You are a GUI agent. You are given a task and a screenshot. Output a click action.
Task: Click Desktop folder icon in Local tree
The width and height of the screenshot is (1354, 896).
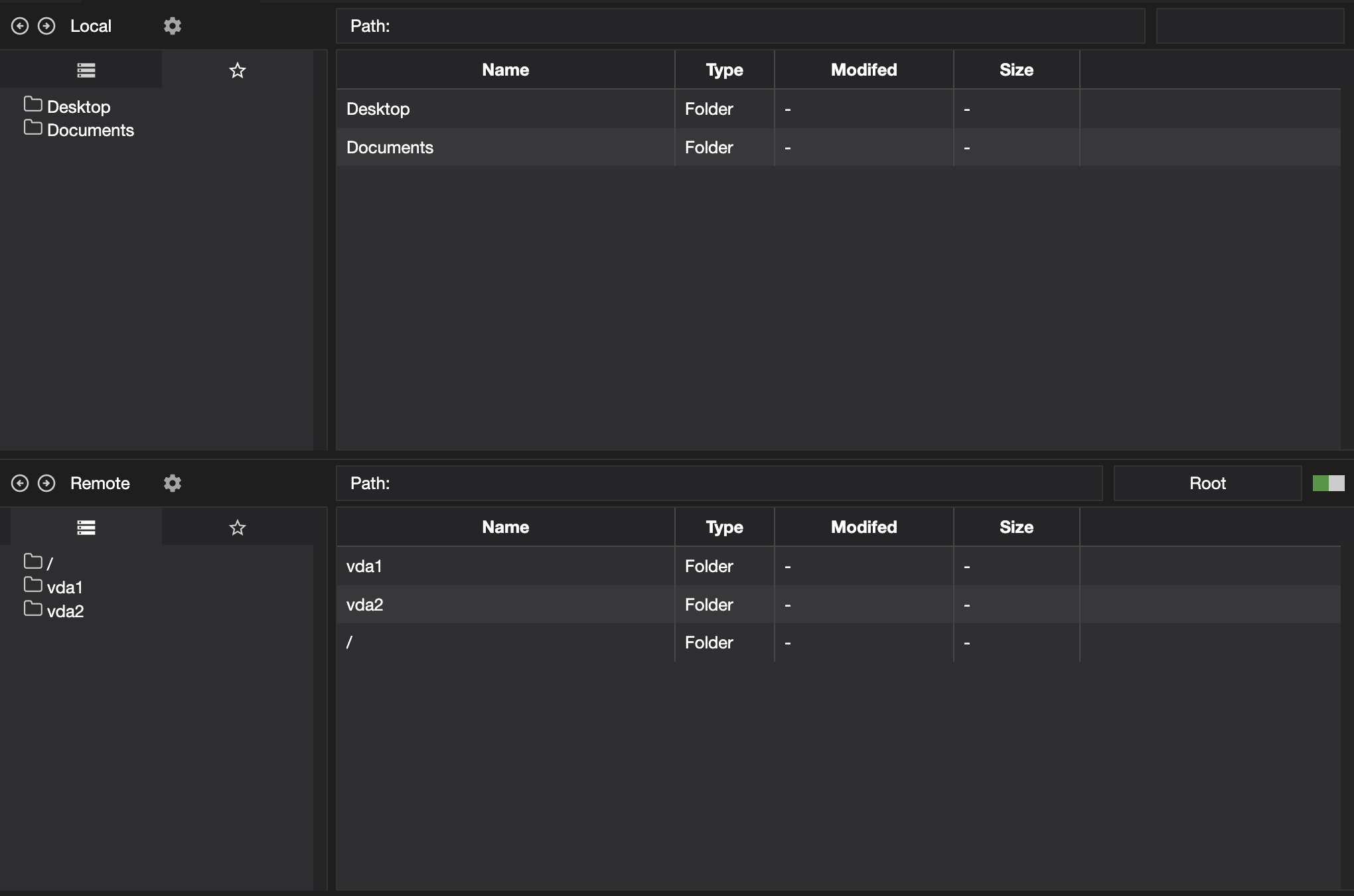(33, 104)
